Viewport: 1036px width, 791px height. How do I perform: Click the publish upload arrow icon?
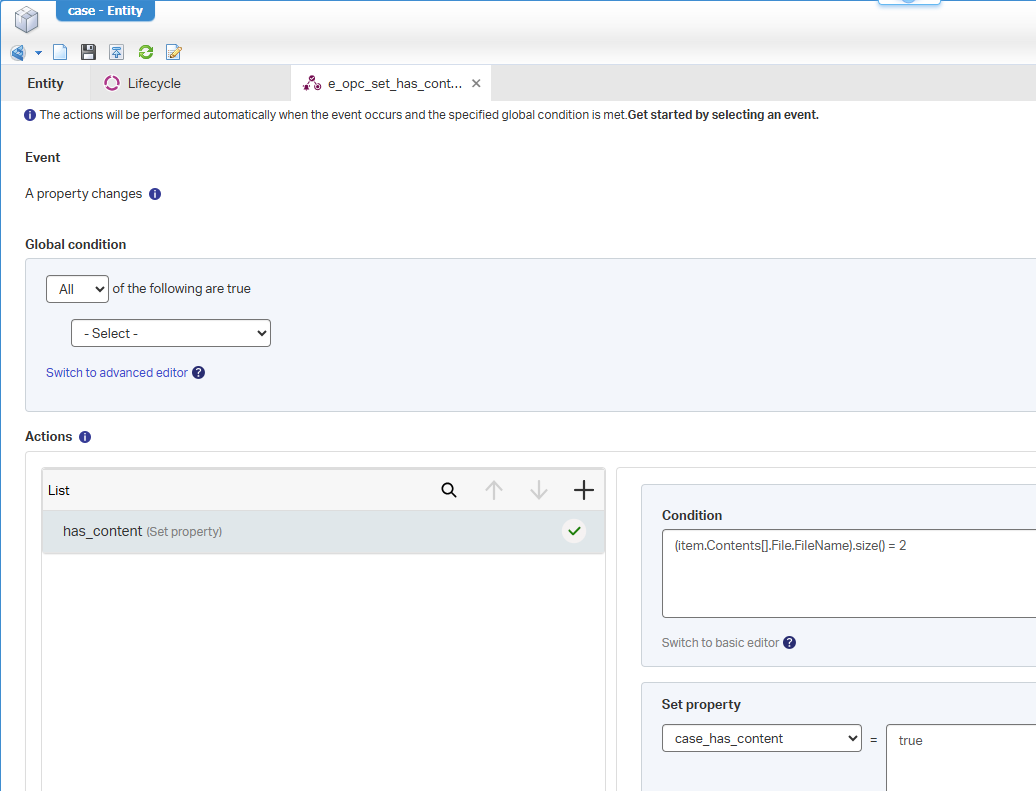pos(117,52)
